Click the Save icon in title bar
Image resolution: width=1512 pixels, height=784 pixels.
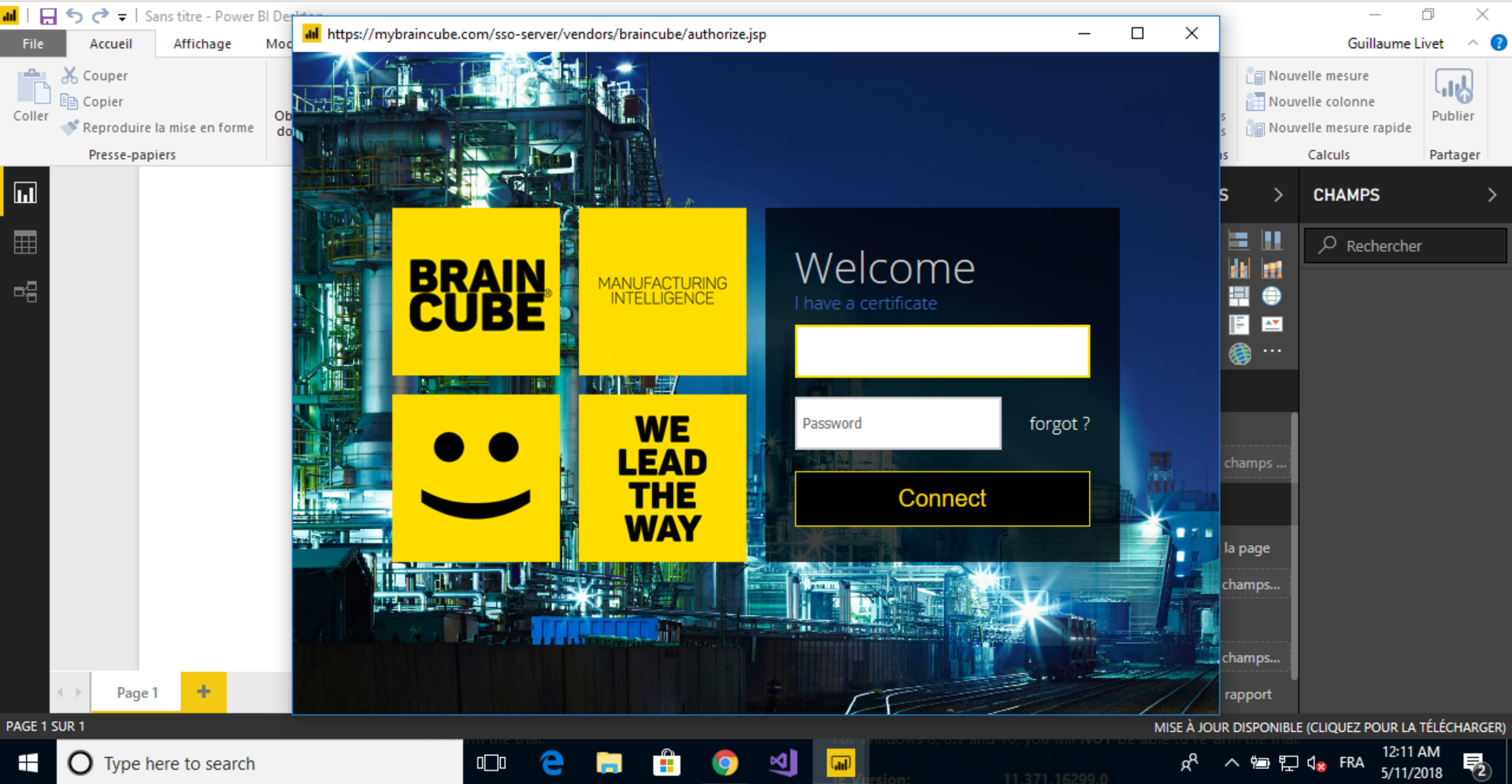[x=48, y=16]
